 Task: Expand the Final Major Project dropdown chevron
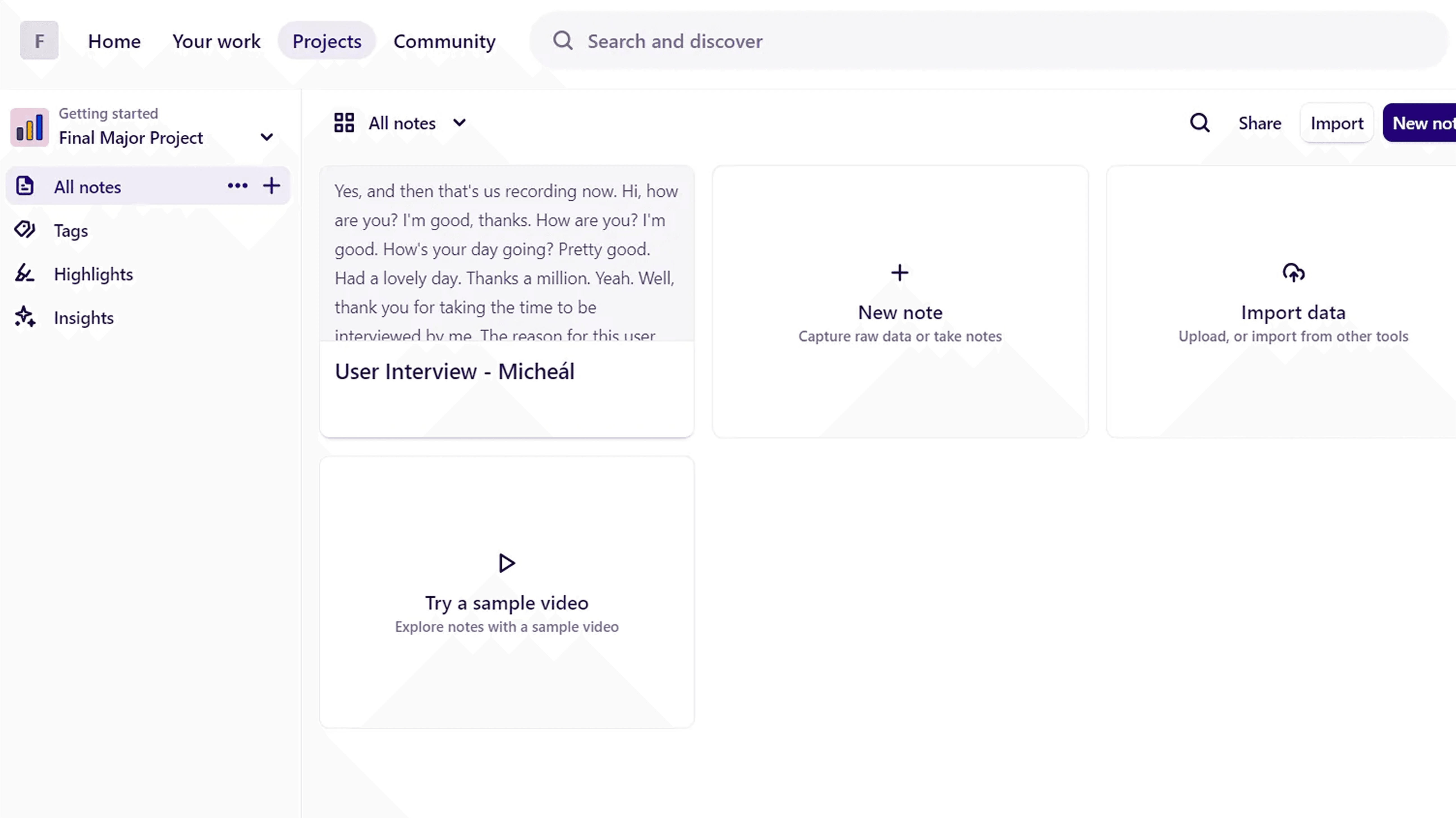(x=267, y=138)
